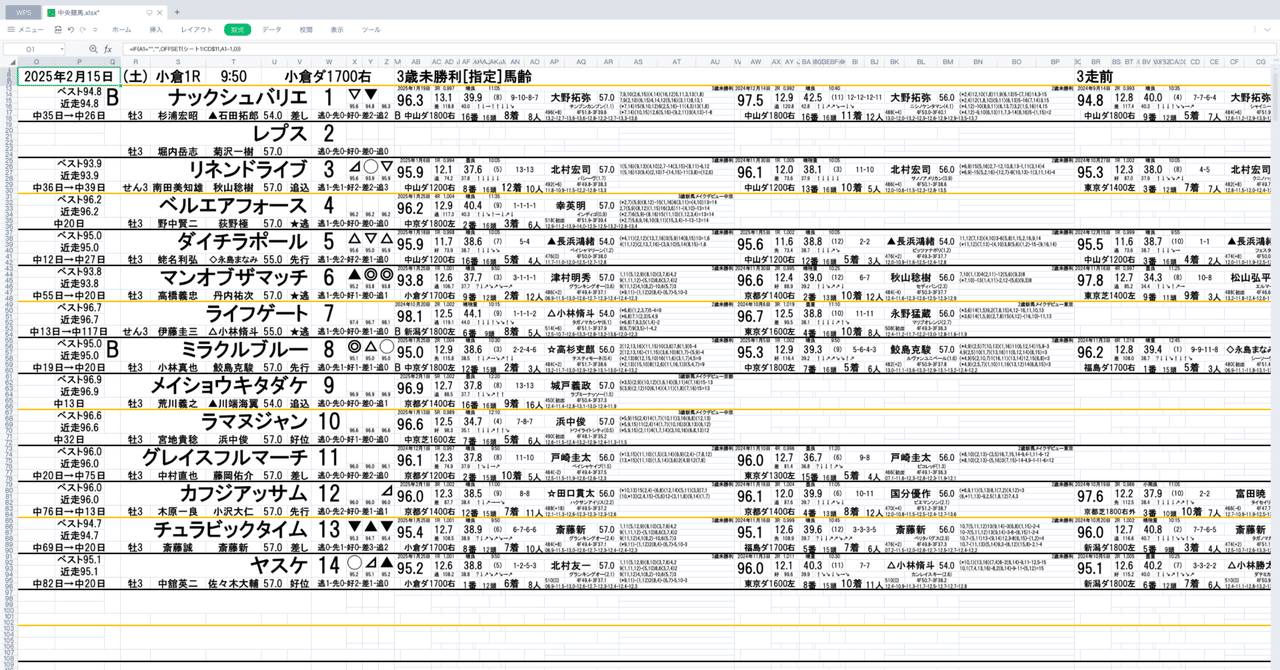Screen dimensions: 1280x670
Task: Click the pin icon on the document tab
Action: [x=148, y=13]
